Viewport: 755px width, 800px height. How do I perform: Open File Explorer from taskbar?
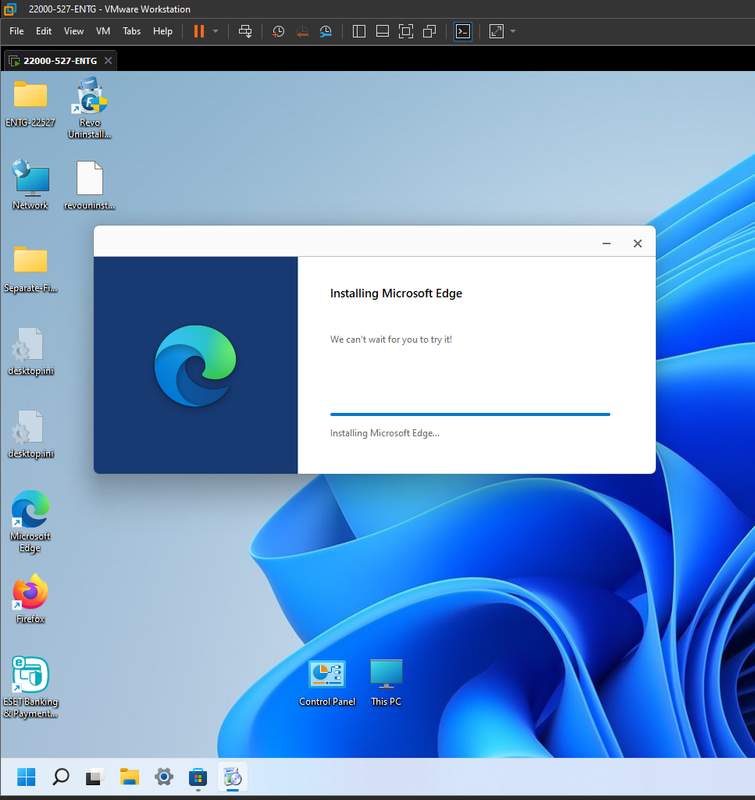[x=129, y=777]
